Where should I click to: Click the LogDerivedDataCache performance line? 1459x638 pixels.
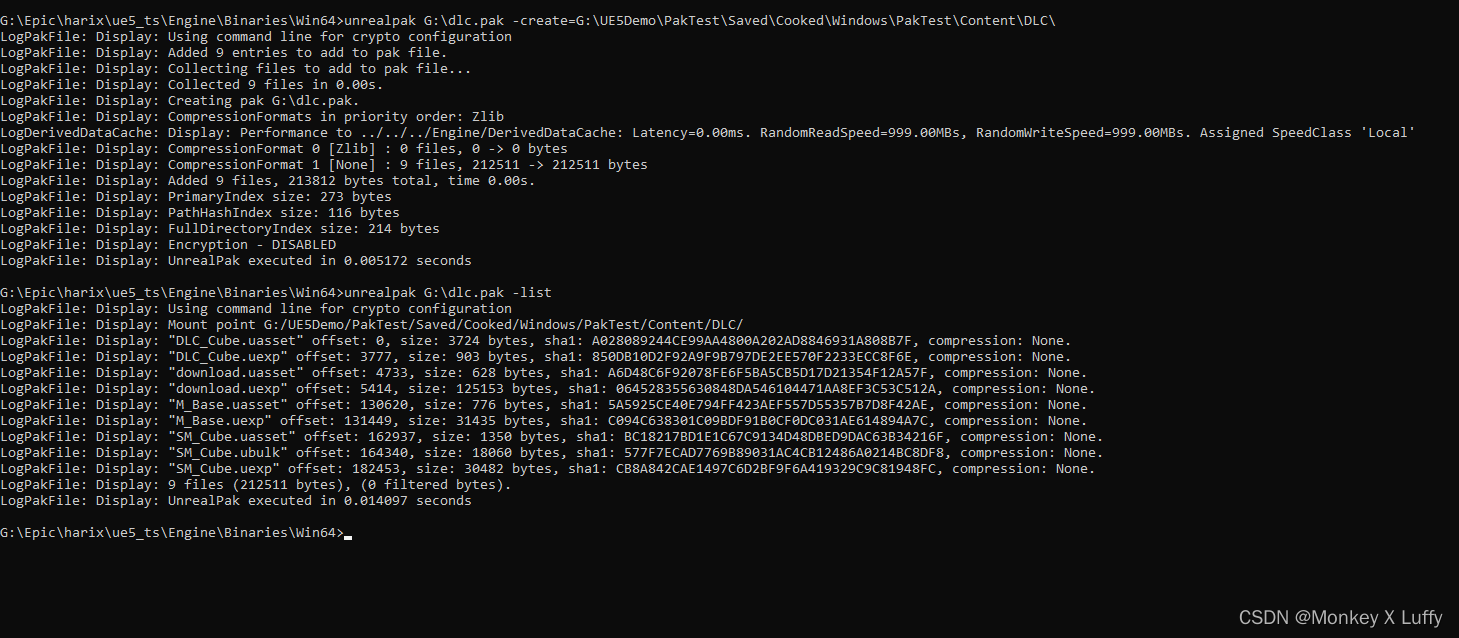click(708, 132)
